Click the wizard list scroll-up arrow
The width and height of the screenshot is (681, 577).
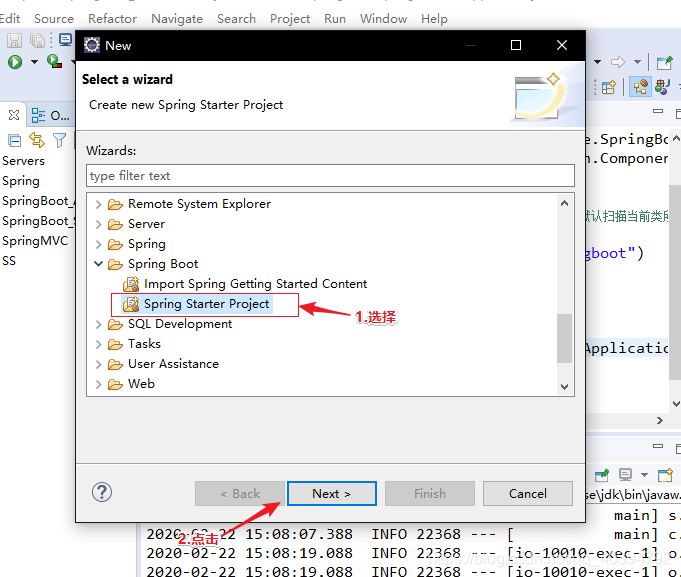[x=564, y=203]
